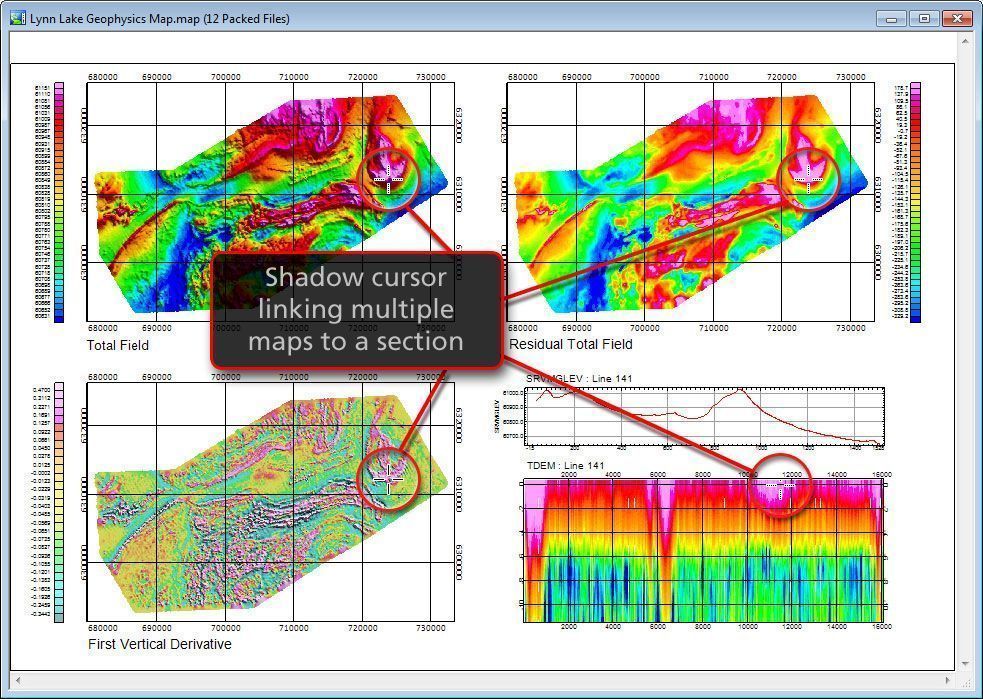983x699 pixels.
Task: Click the horizontal scrollbar left arrow
Action: click(17, 682)
